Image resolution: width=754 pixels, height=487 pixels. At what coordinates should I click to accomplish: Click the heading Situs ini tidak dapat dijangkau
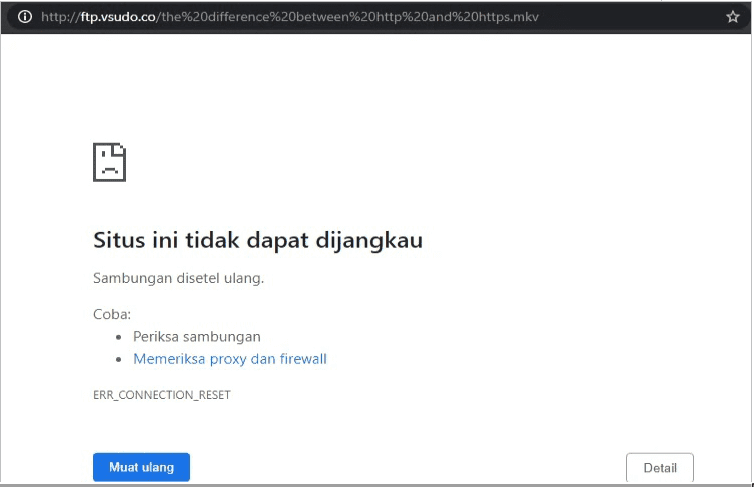click(x=257, y=240)
